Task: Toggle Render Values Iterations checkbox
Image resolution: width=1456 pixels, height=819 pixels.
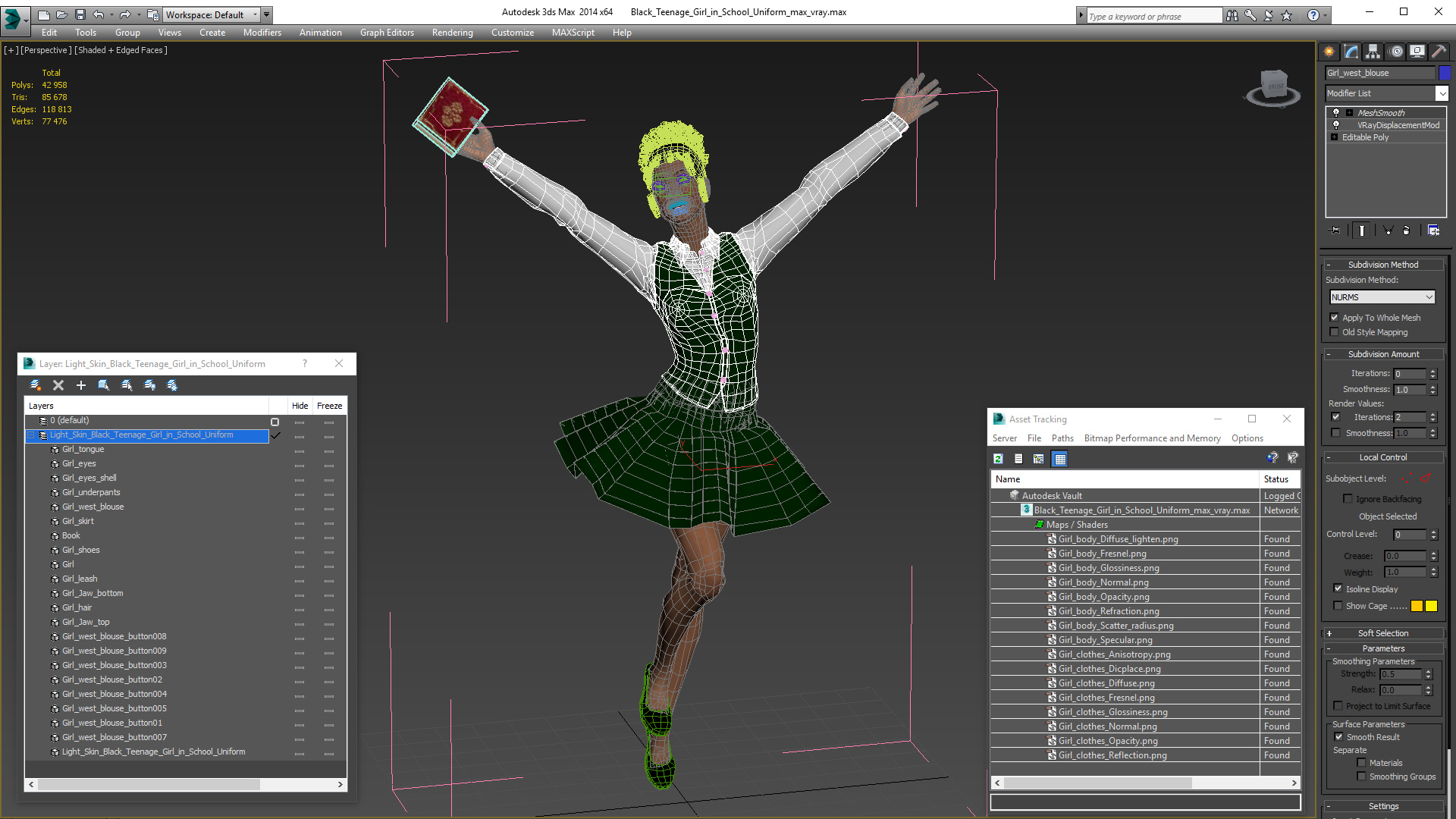Action: (1336, 417)
